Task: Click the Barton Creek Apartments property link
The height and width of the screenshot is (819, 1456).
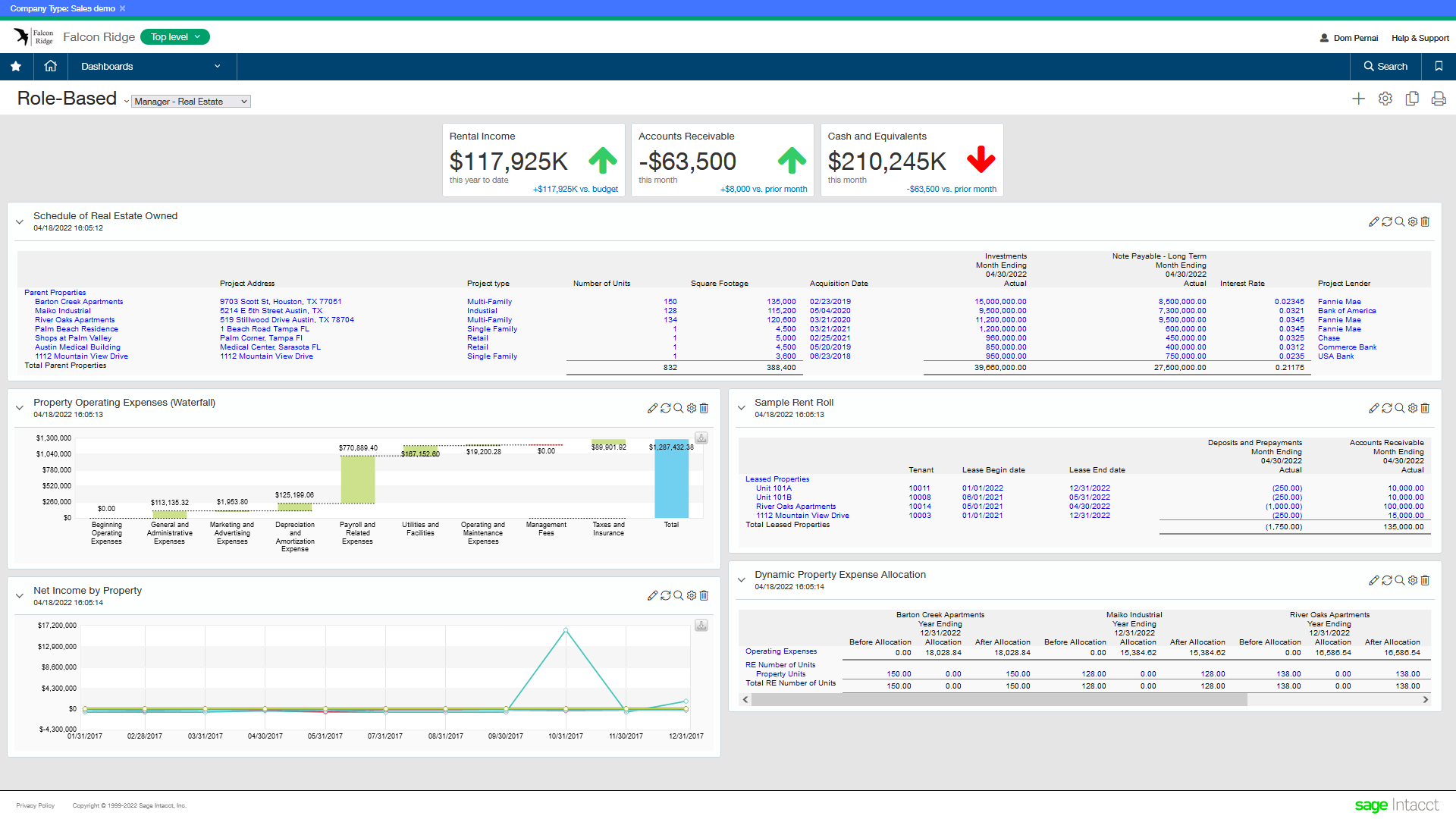Action: coord(79,302)
